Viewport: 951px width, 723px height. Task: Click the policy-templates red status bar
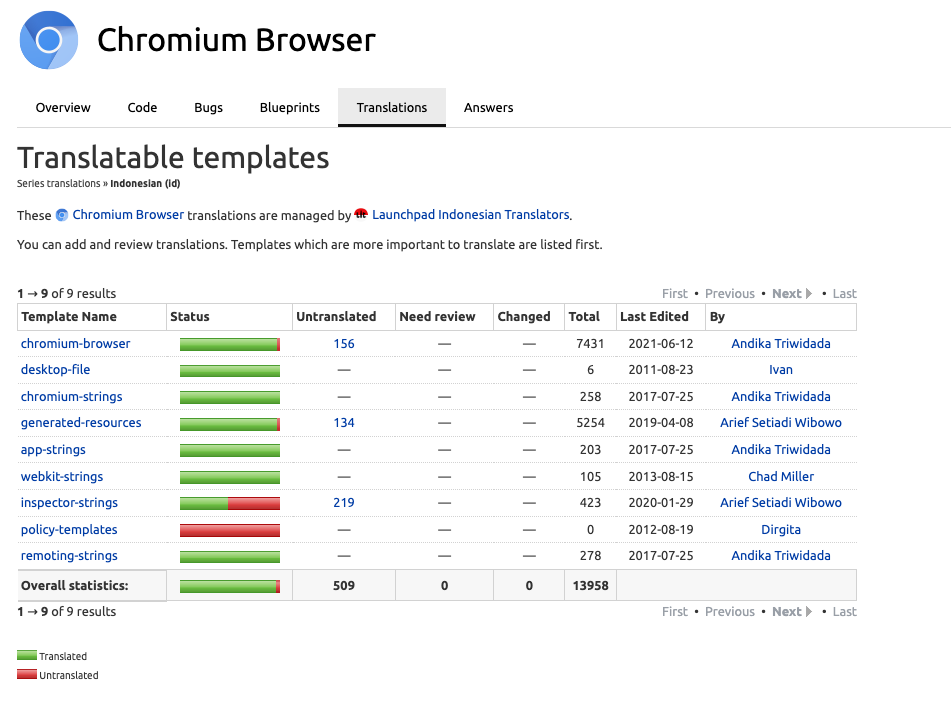pos(230,530)
